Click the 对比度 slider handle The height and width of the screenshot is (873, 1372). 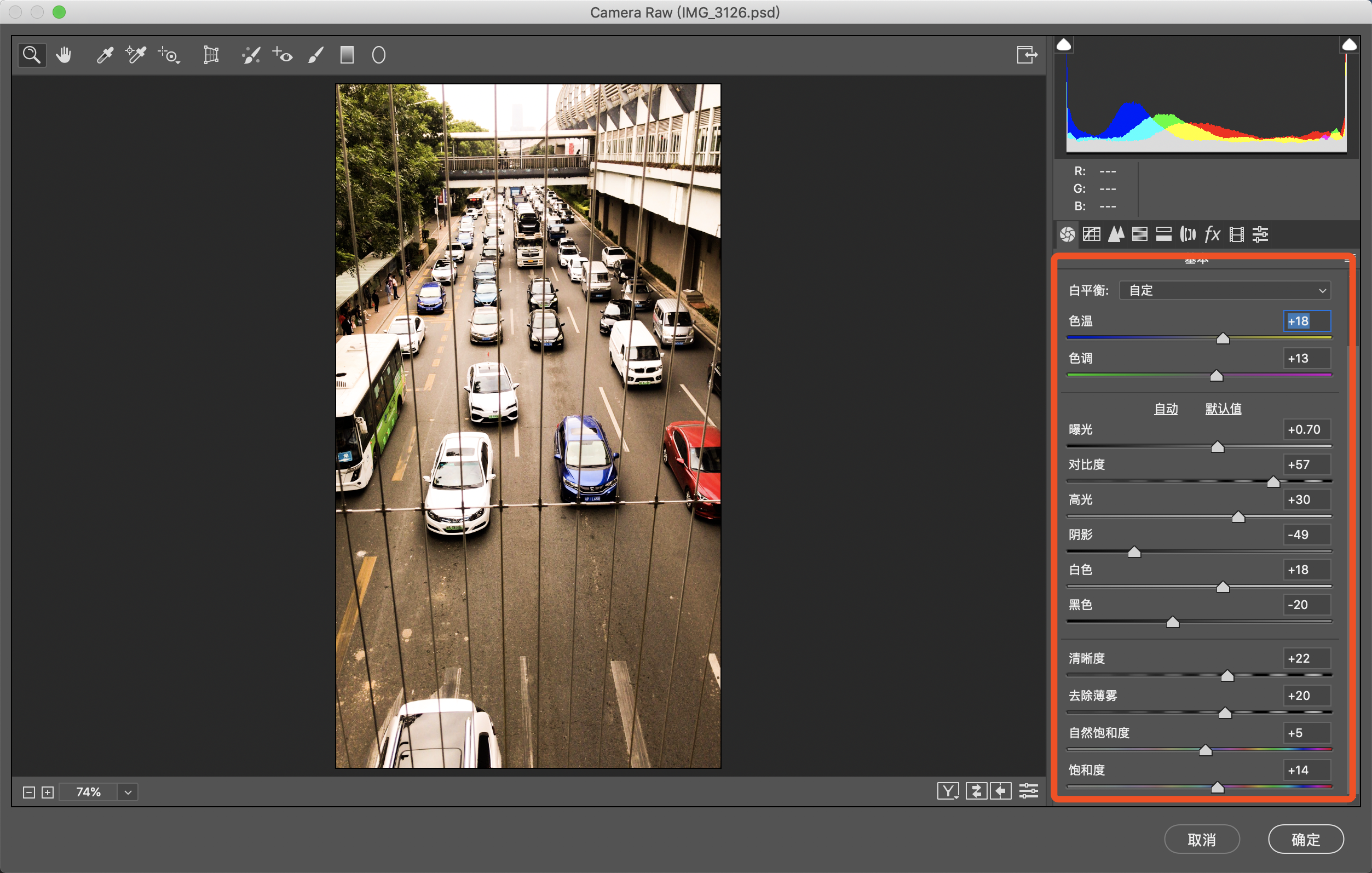click(1273, 482)
